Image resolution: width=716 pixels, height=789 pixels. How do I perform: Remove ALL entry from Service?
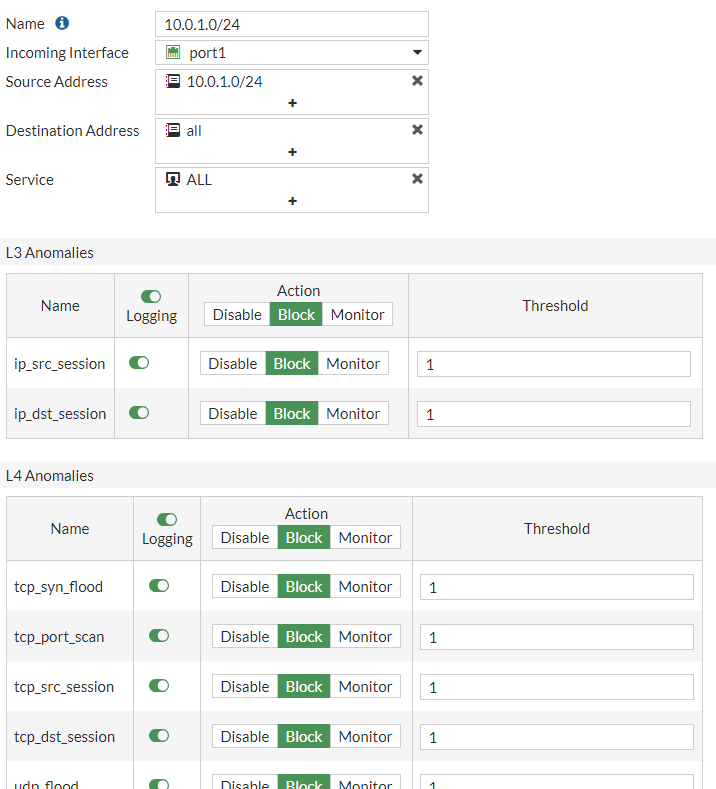417,179
